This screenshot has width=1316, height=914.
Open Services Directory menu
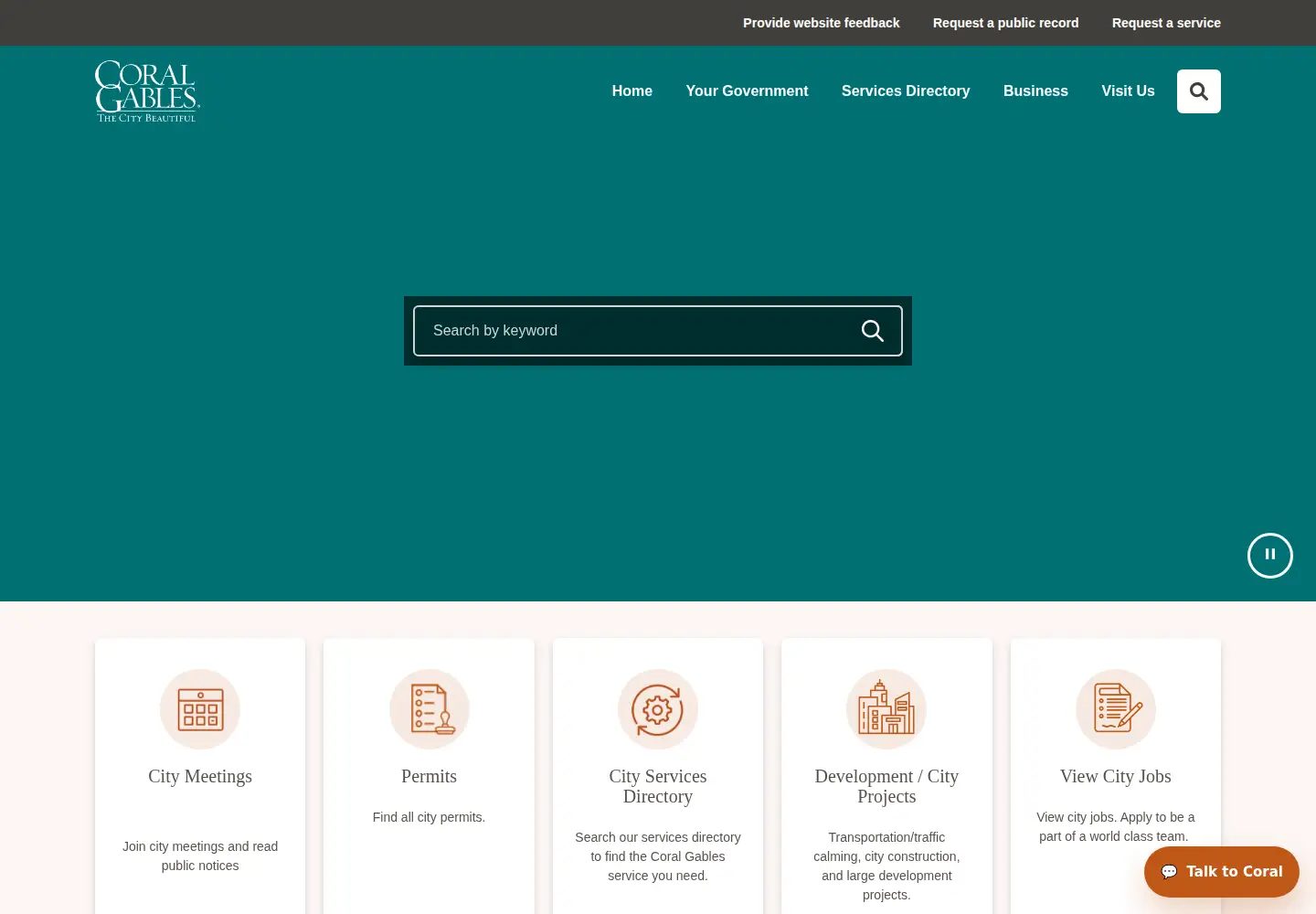tap(906, 91)
